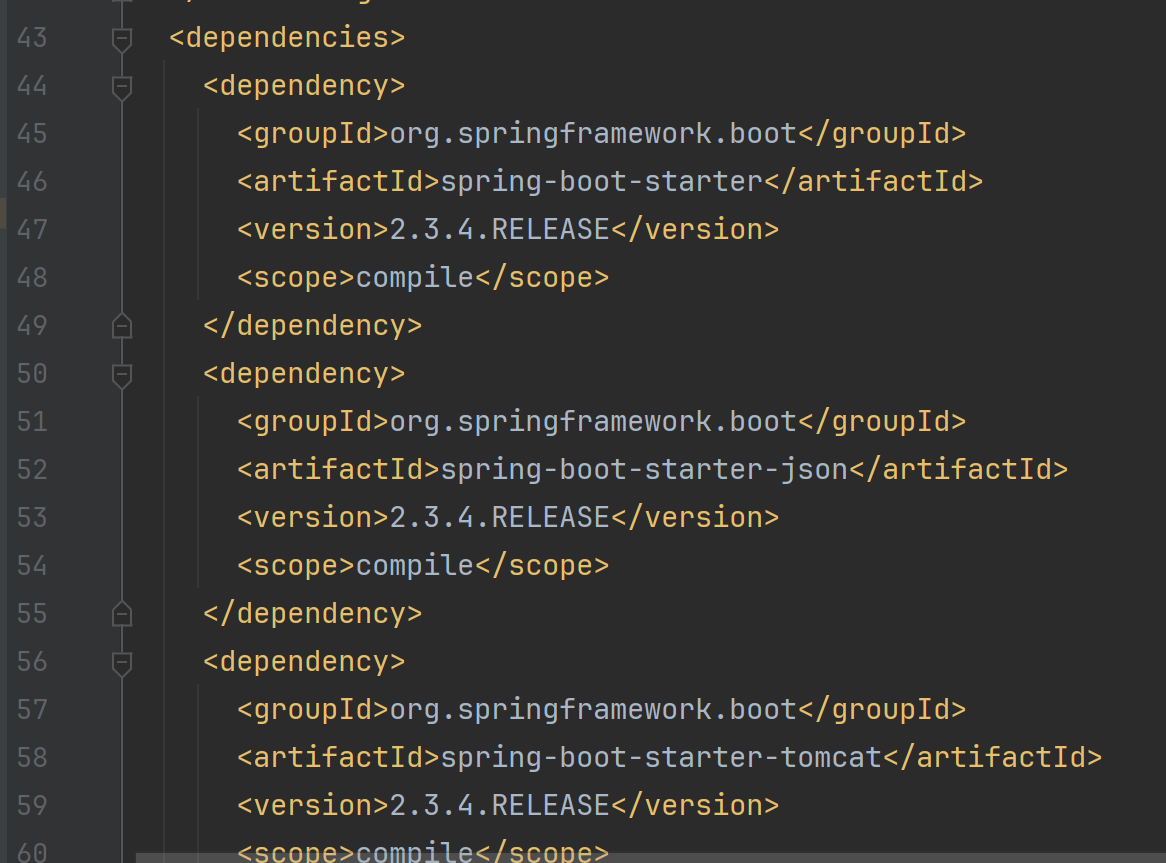Image resolution: width=1166 pixels, height=863 pixels.
Task: Click version 2.3.4.RELEASE on line 53
Action: click(x=499, y=518)
